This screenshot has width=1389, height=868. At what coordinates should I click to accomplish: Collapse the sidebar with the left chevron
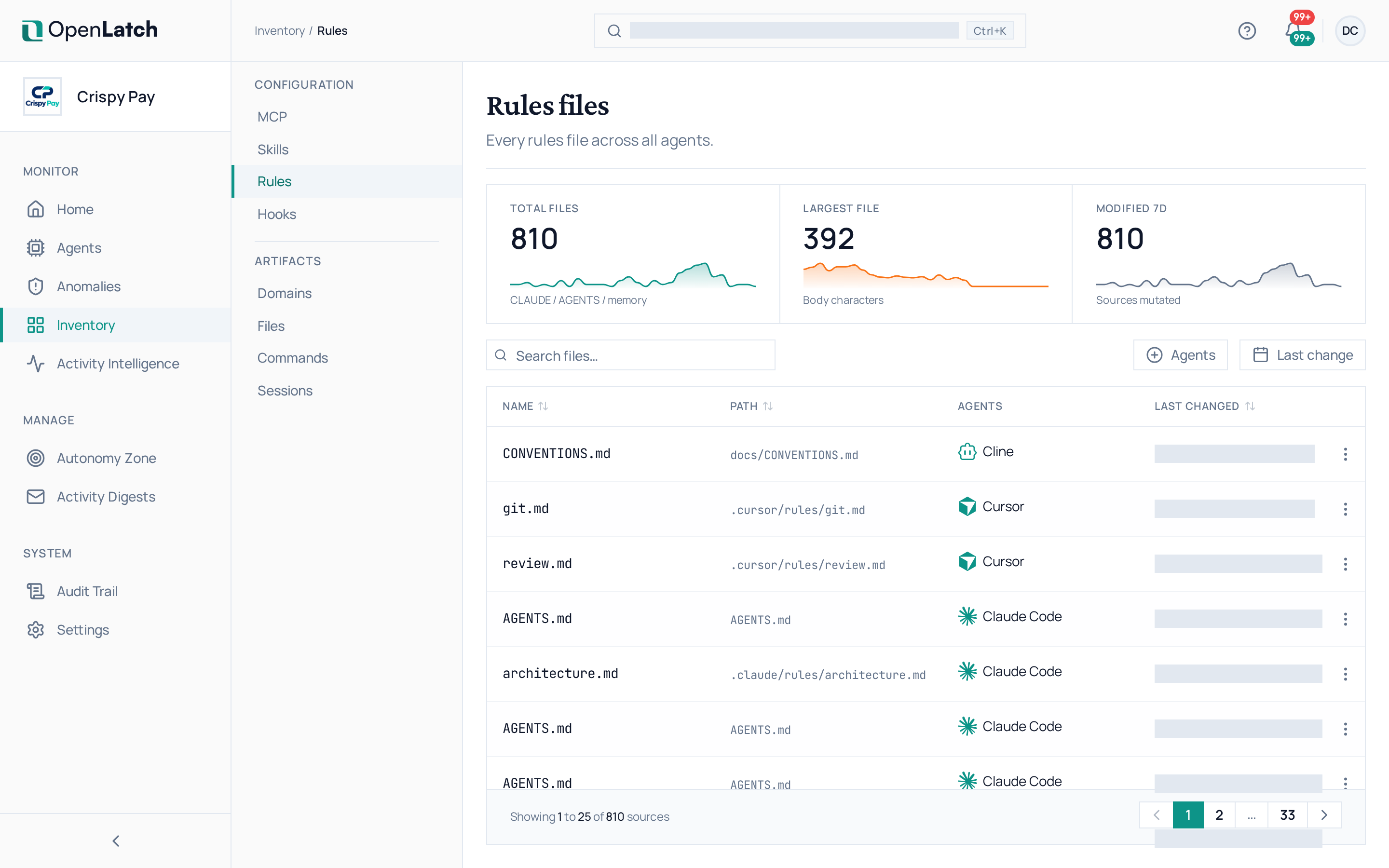pos(116,841)
